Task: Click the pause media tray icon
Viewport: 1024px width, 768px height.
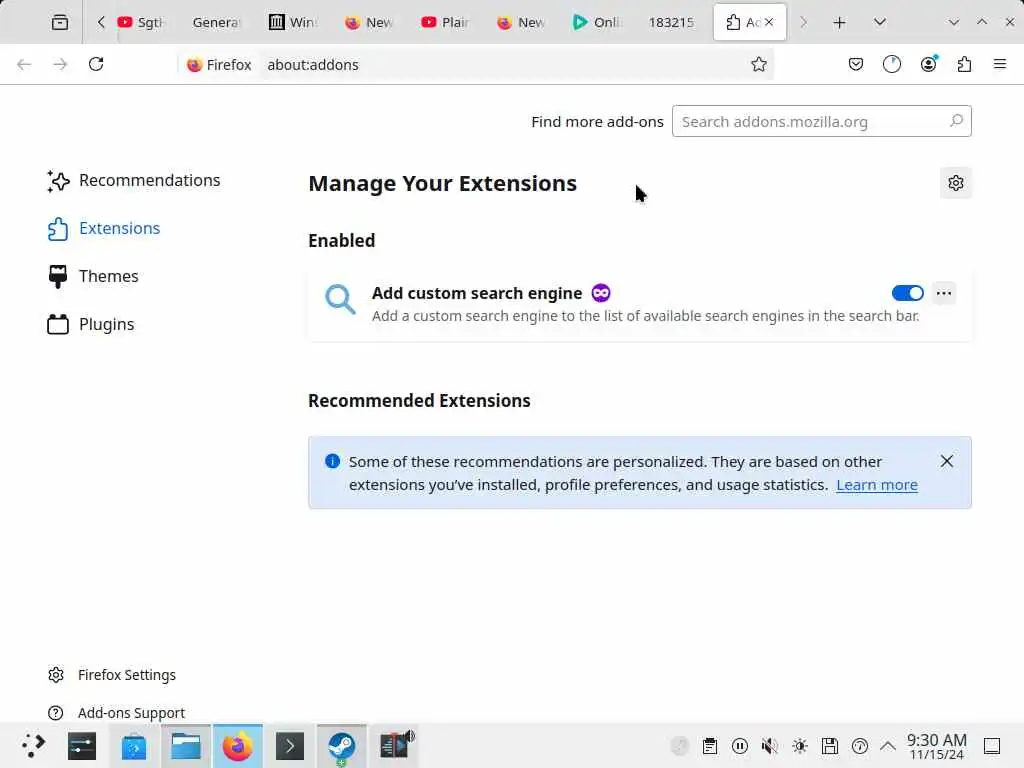Action: point(740,746)
